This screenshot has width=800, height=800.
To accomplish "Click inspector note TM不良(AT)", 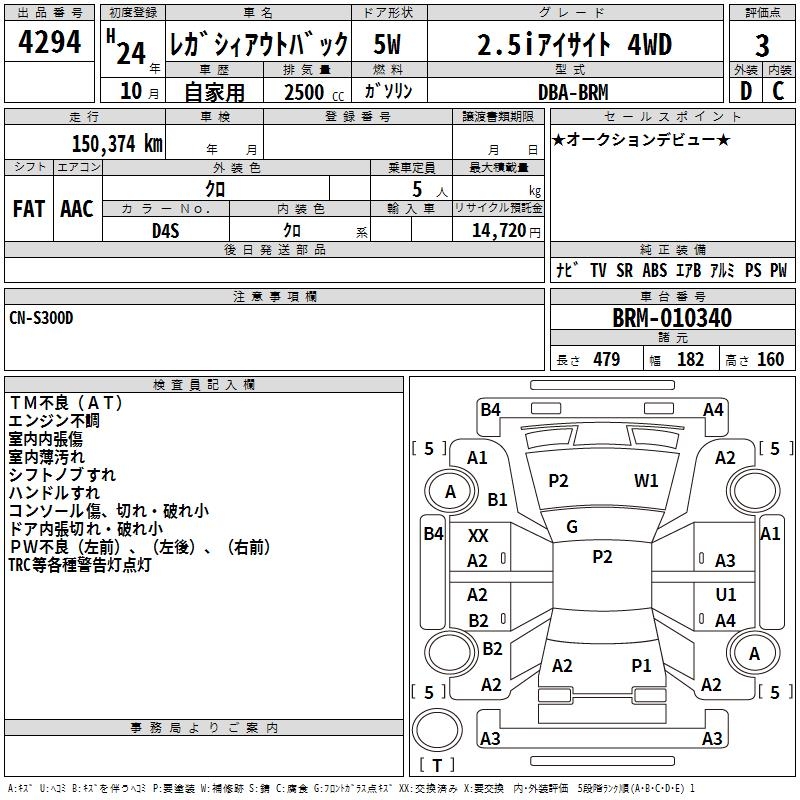I will [66, 403].
